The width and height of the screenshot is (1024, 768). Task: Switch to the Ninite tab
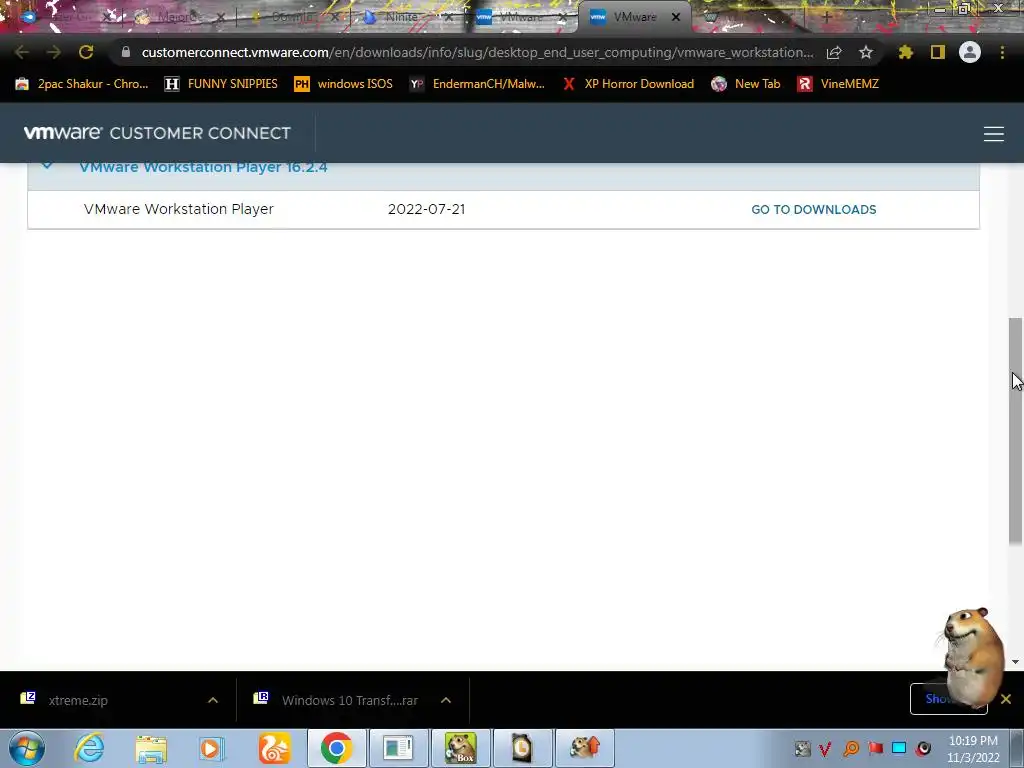click(x=400, y=17)
